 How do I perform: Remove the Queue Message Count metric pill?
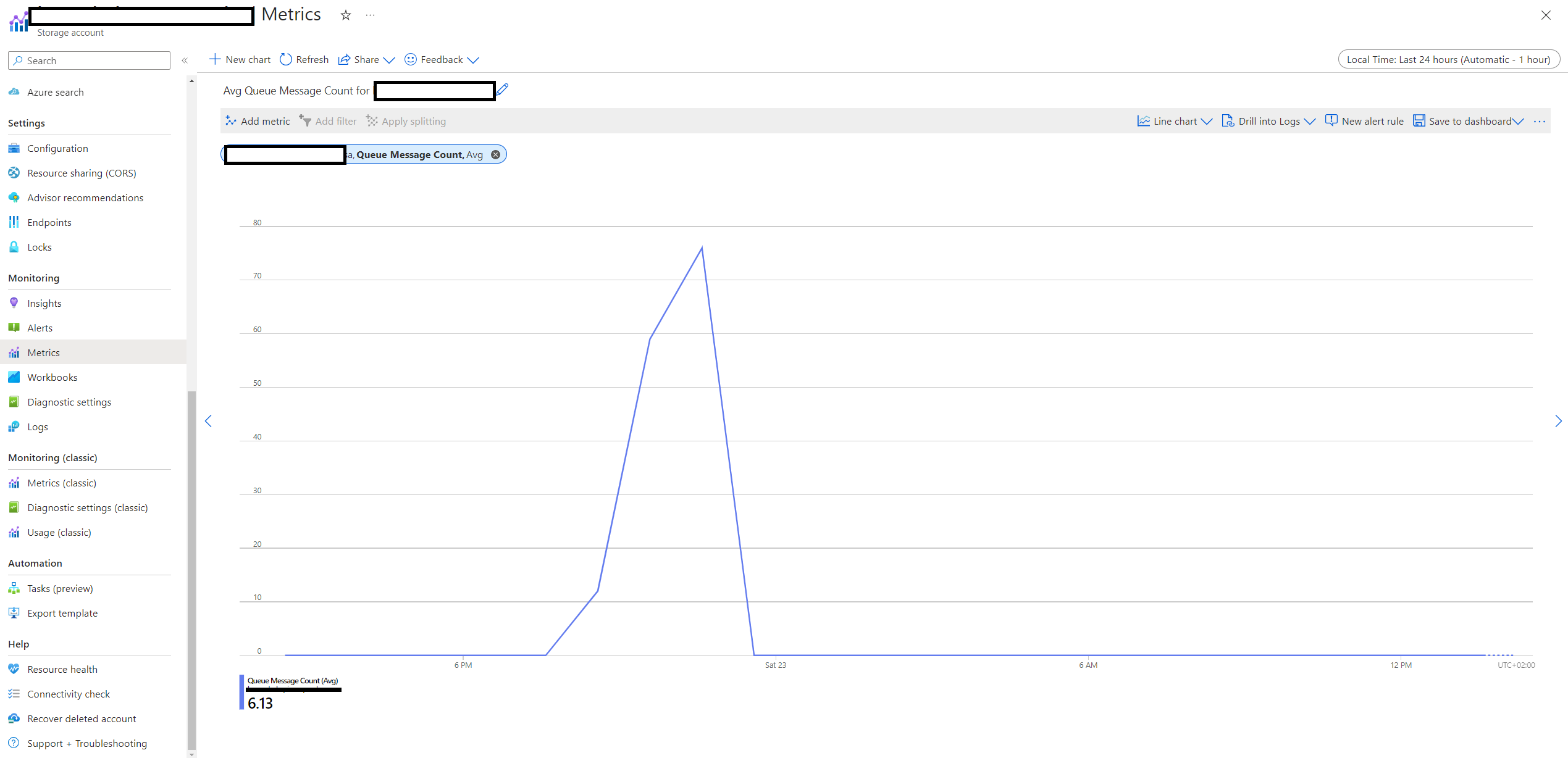click(495, 155)
